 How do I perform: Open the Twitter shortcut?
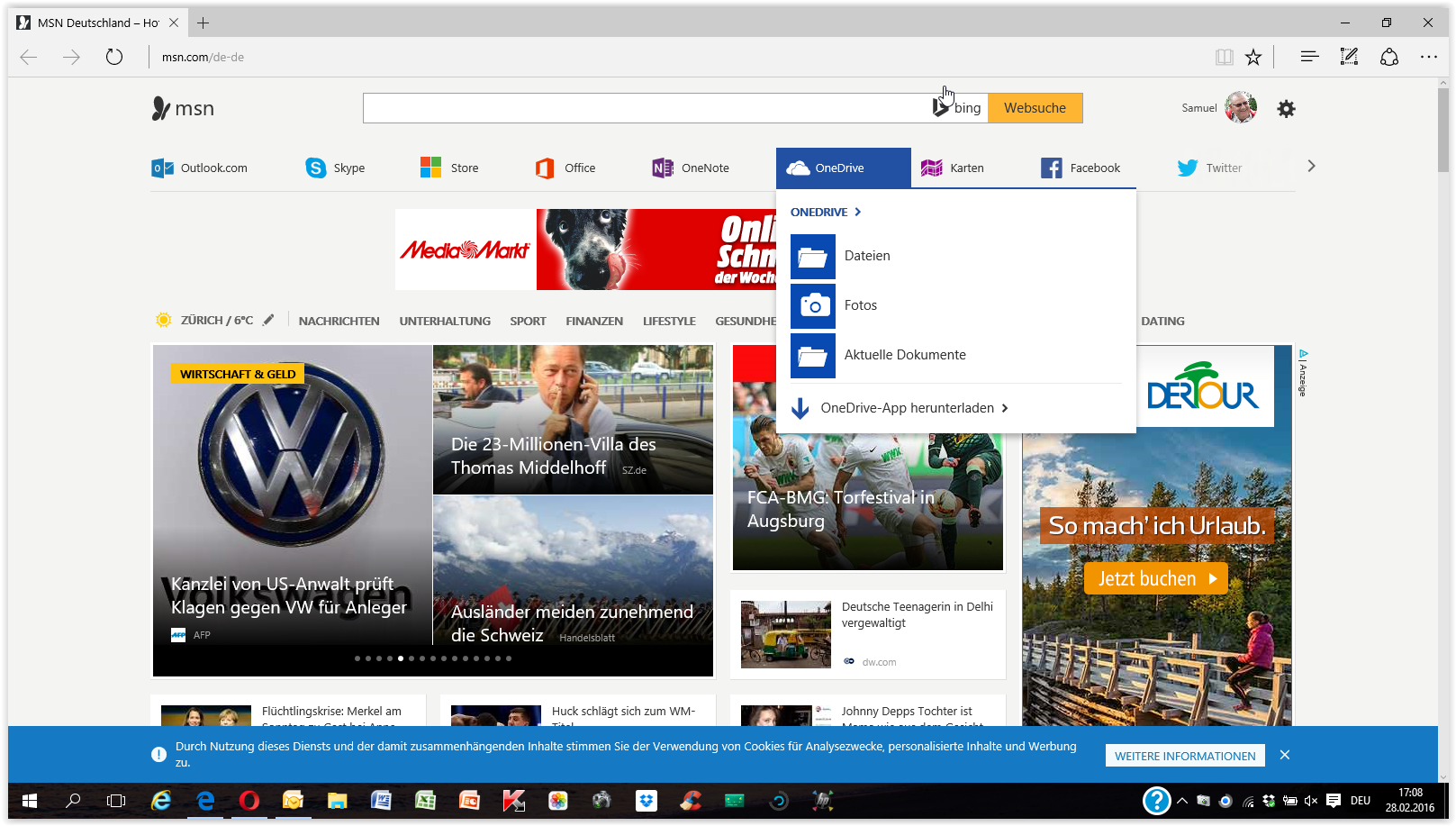[x=1209, y=168]
